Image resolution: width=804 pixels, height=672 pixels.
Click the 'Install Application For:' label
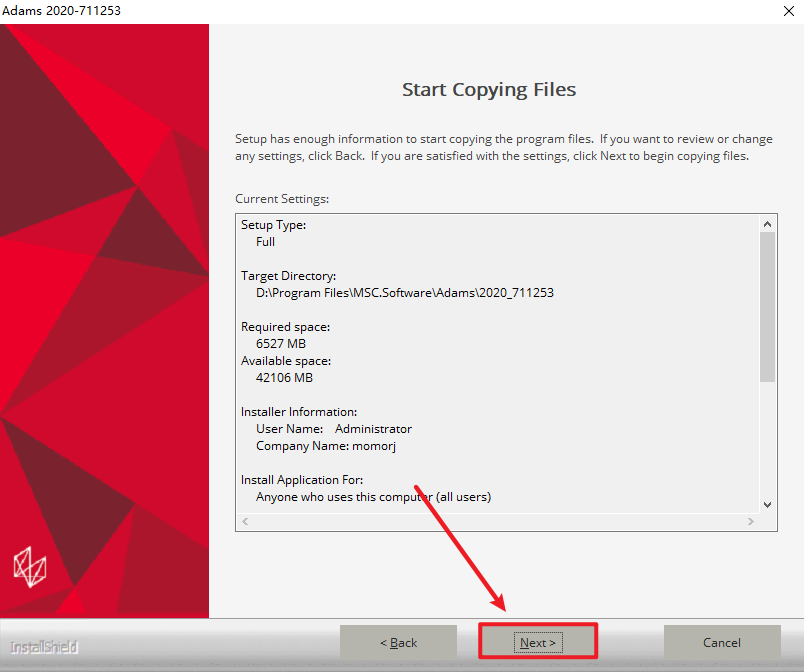[x=302, y=480]
